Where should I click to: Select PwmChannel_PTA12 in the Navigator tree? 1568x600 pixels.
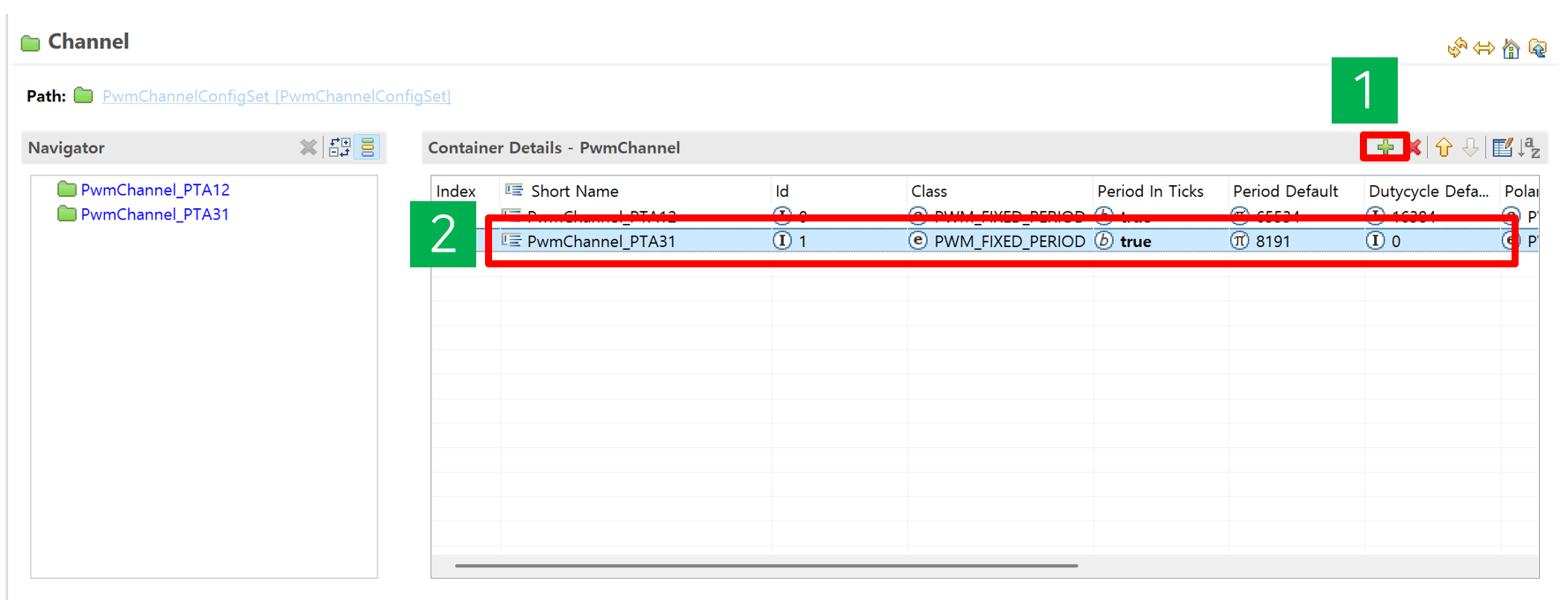pyautogui.click(x=154, y=190)
